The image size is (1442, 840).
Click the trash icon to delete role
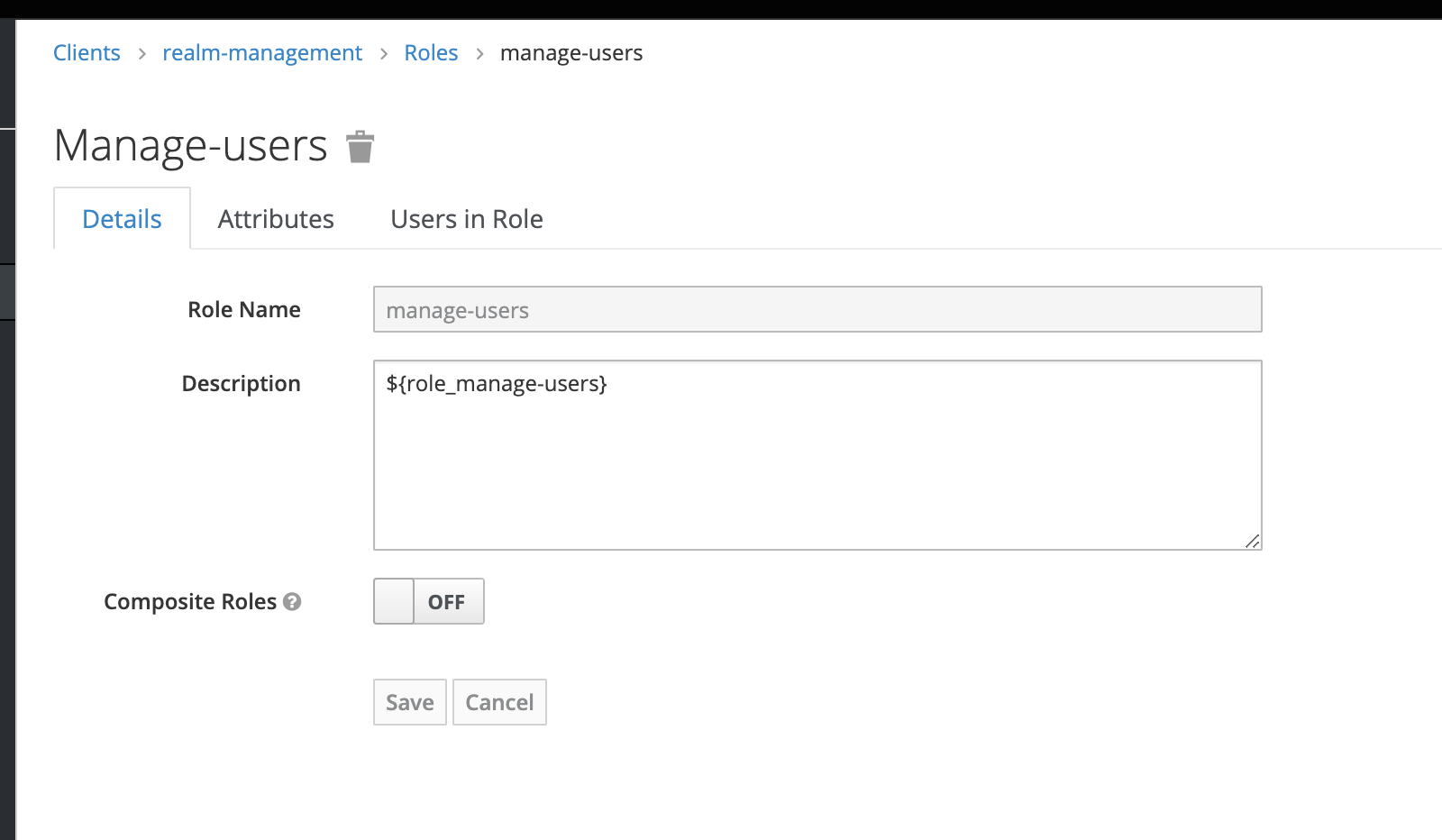(360, 147)
